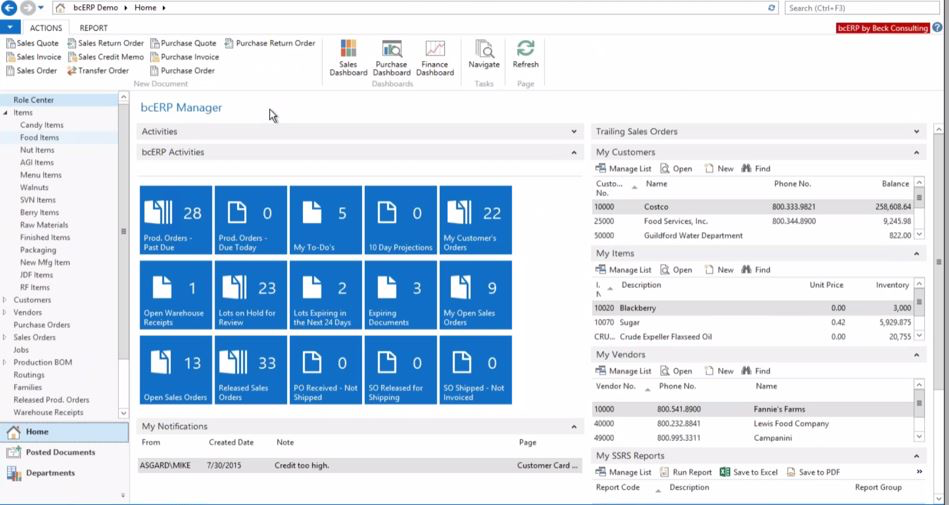This screenshot has height=505, width=949.
Task: Create a Purchase Return Order
Action: [x=270, y=43]
